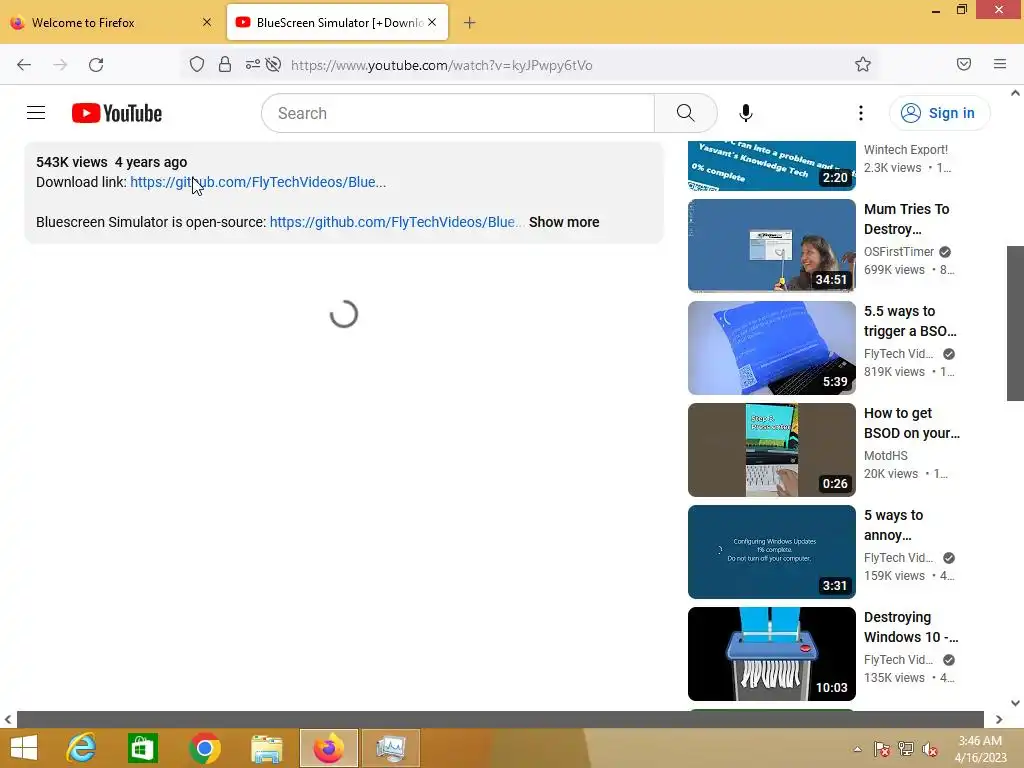Click the vertical scrollbar thumb
The height and width of the screenshot is (768, 1024).
click(x=1015, y=323)
